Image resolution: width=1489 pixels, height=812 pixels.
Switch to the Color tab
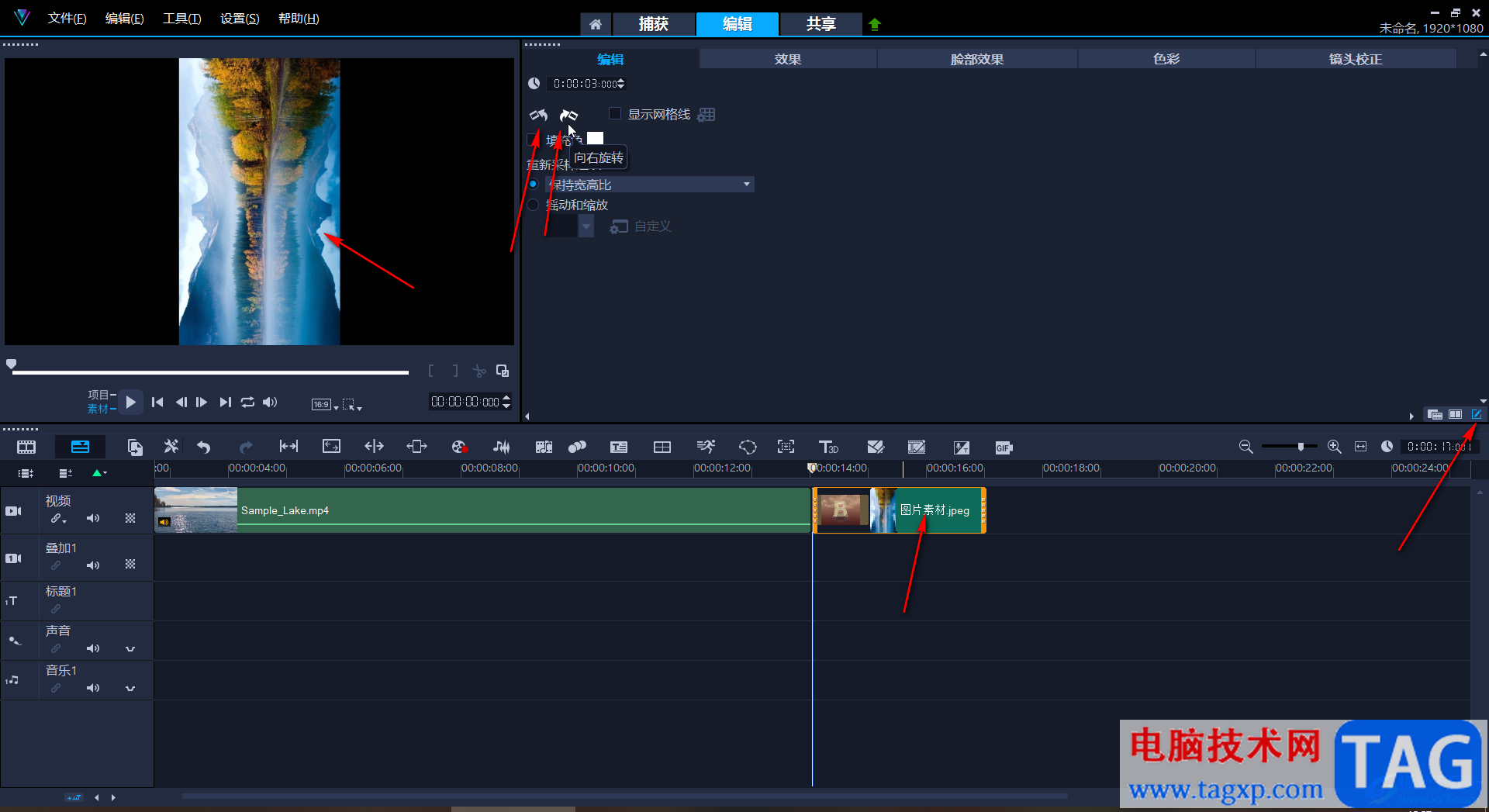[x=1166, y=59]
